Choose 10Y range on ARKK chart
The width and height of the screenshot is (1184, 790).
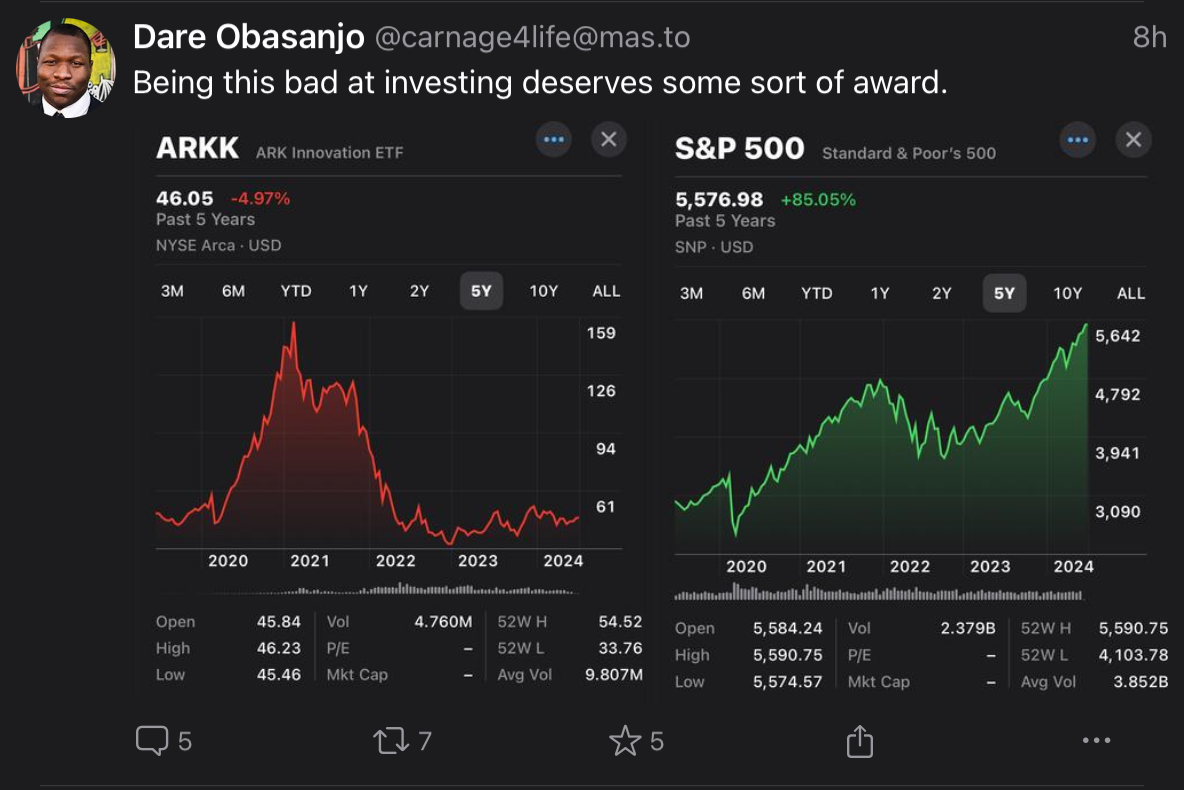point(543,291)
